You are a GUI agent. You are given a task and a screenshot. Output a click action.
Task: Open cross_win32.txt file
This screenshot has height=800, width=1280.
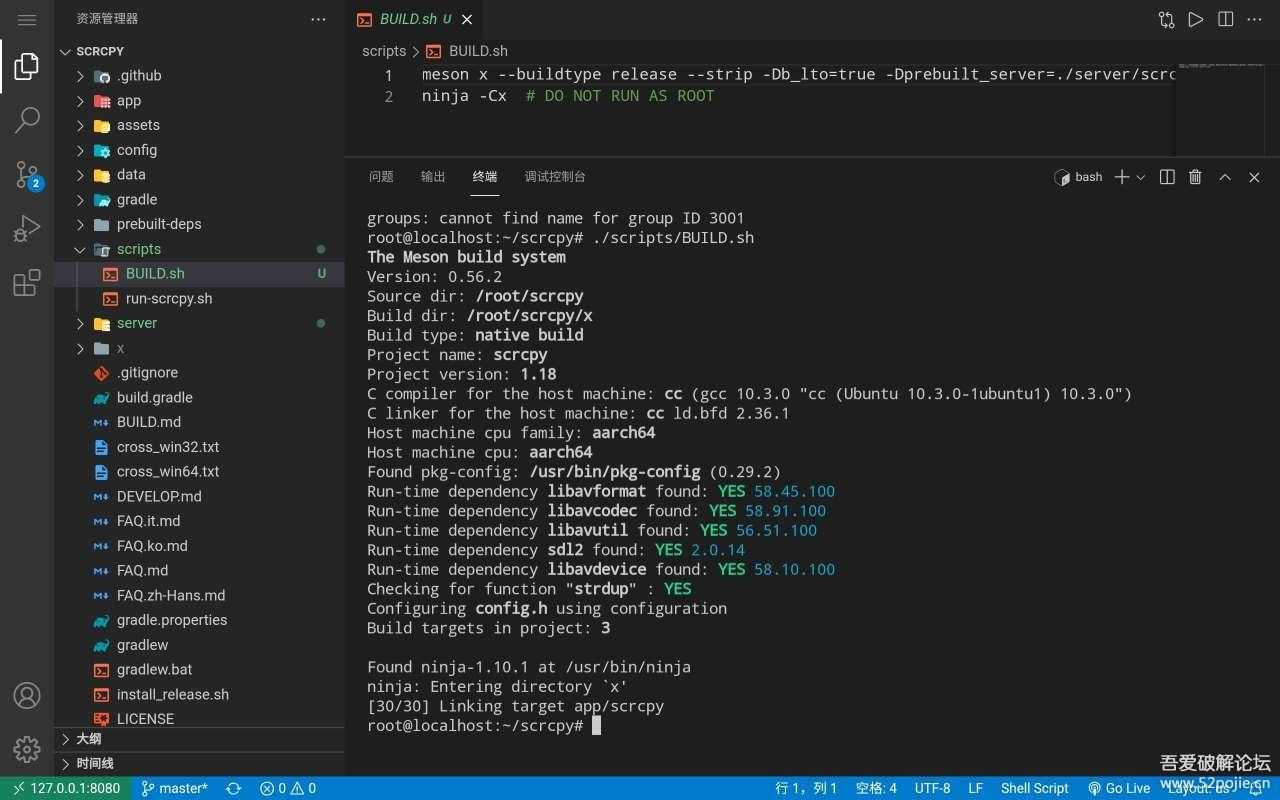(200, 447)
